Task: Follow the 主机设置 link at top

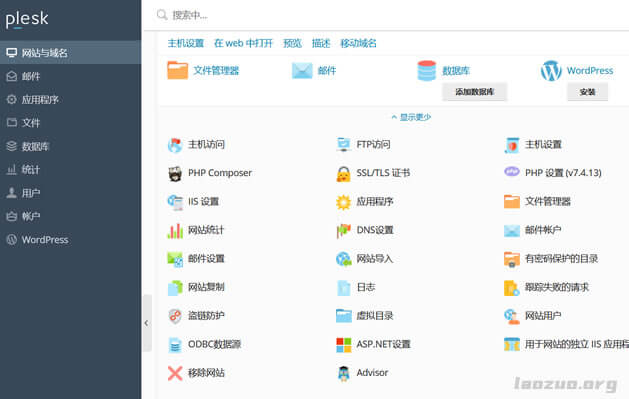Action: pyautogui.click(x=186, y=43)
